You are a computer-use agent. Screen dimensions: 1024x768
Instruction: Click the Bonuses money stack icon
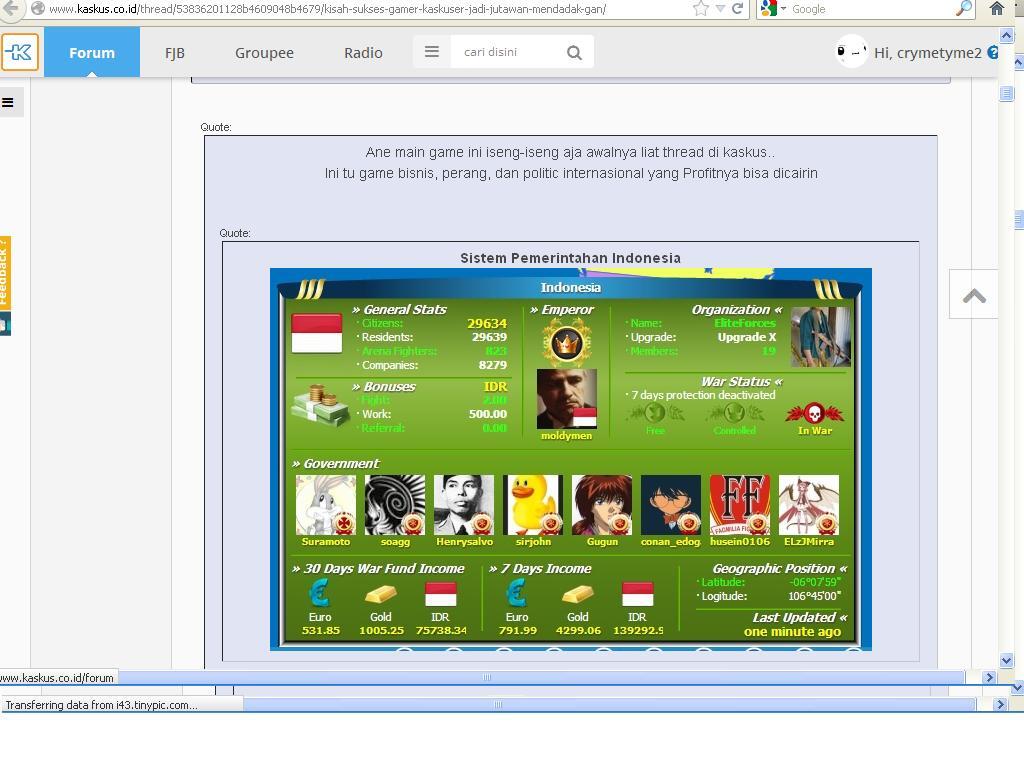pyautogui.click(x=320, y=406)
